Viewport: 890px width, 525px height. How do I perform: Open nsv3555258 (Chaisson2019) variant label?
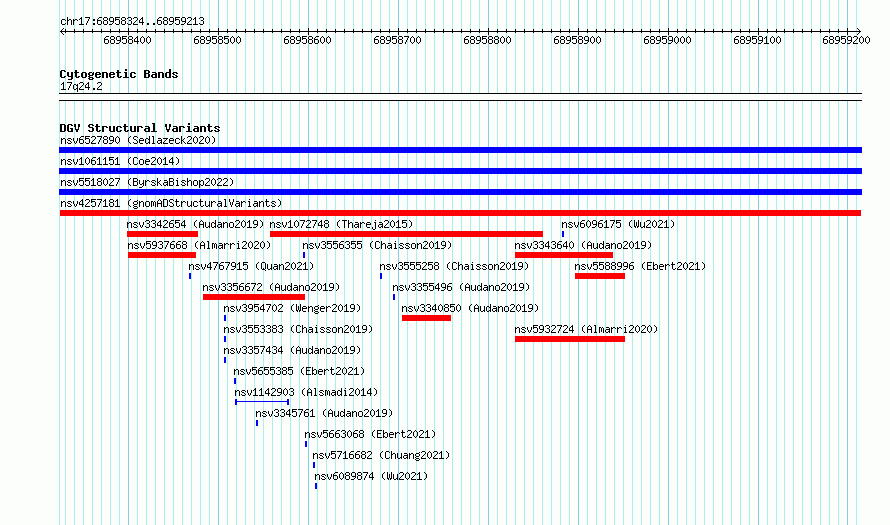[x=454, y=266]
